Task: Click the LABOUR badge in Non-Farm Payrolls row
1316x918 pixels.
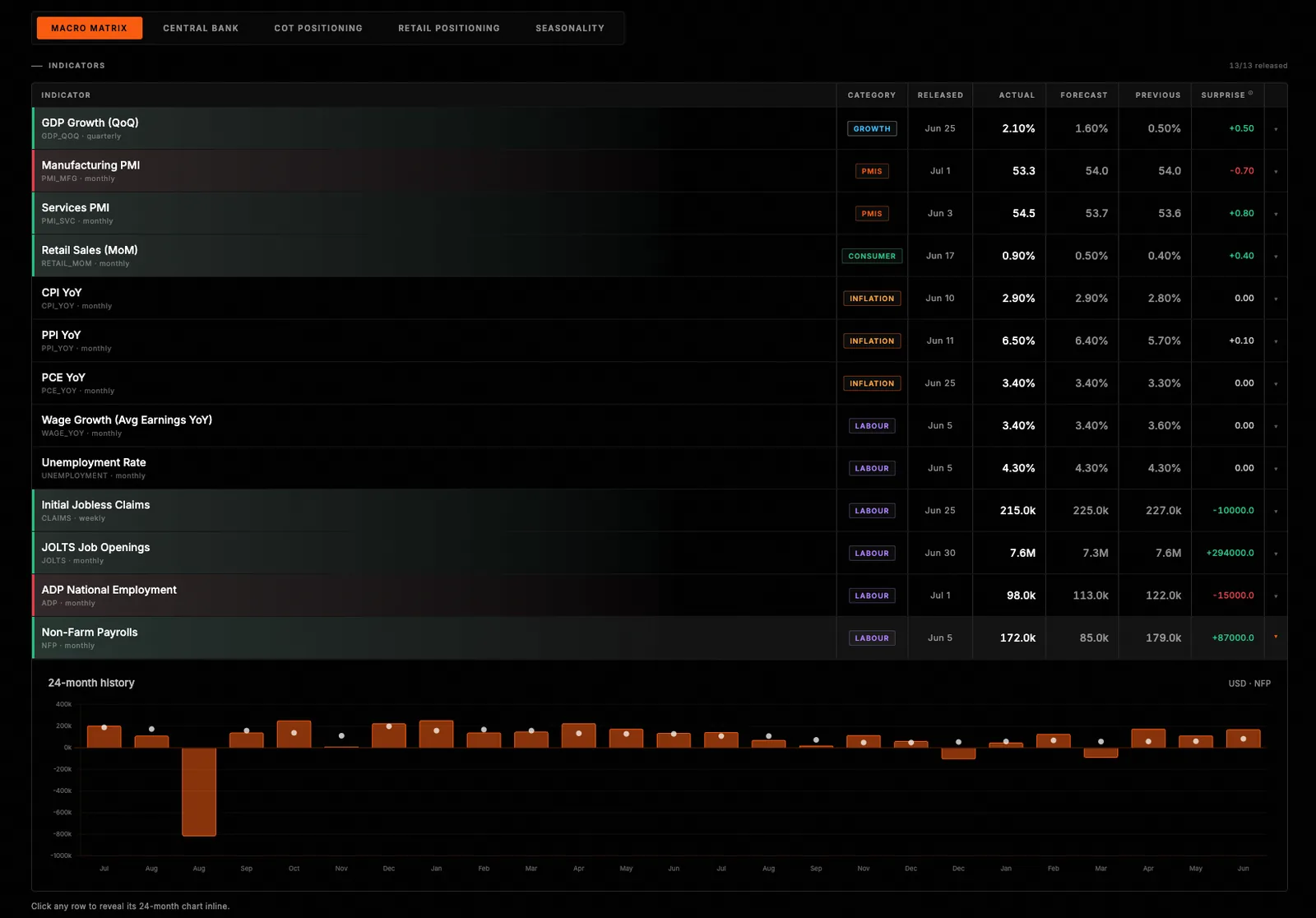Action: [872, 638]
